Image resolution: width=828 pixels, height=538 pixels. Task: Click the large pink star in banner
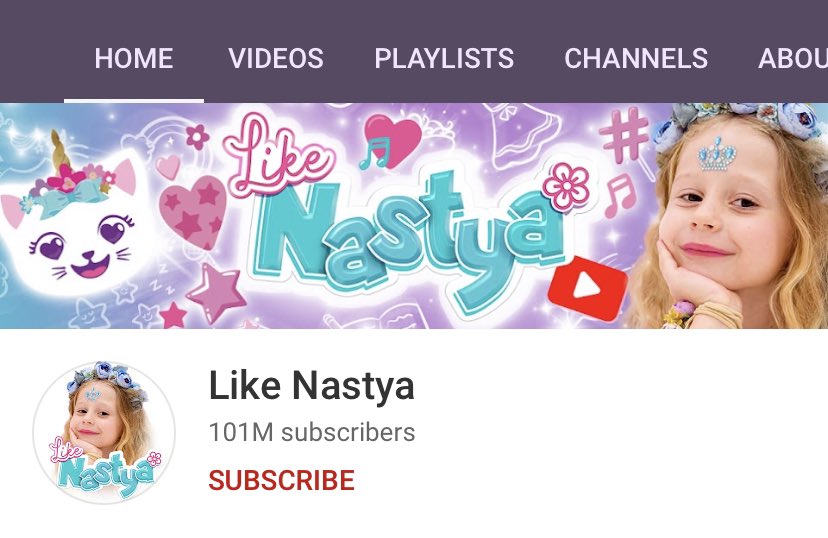[217, 293]
